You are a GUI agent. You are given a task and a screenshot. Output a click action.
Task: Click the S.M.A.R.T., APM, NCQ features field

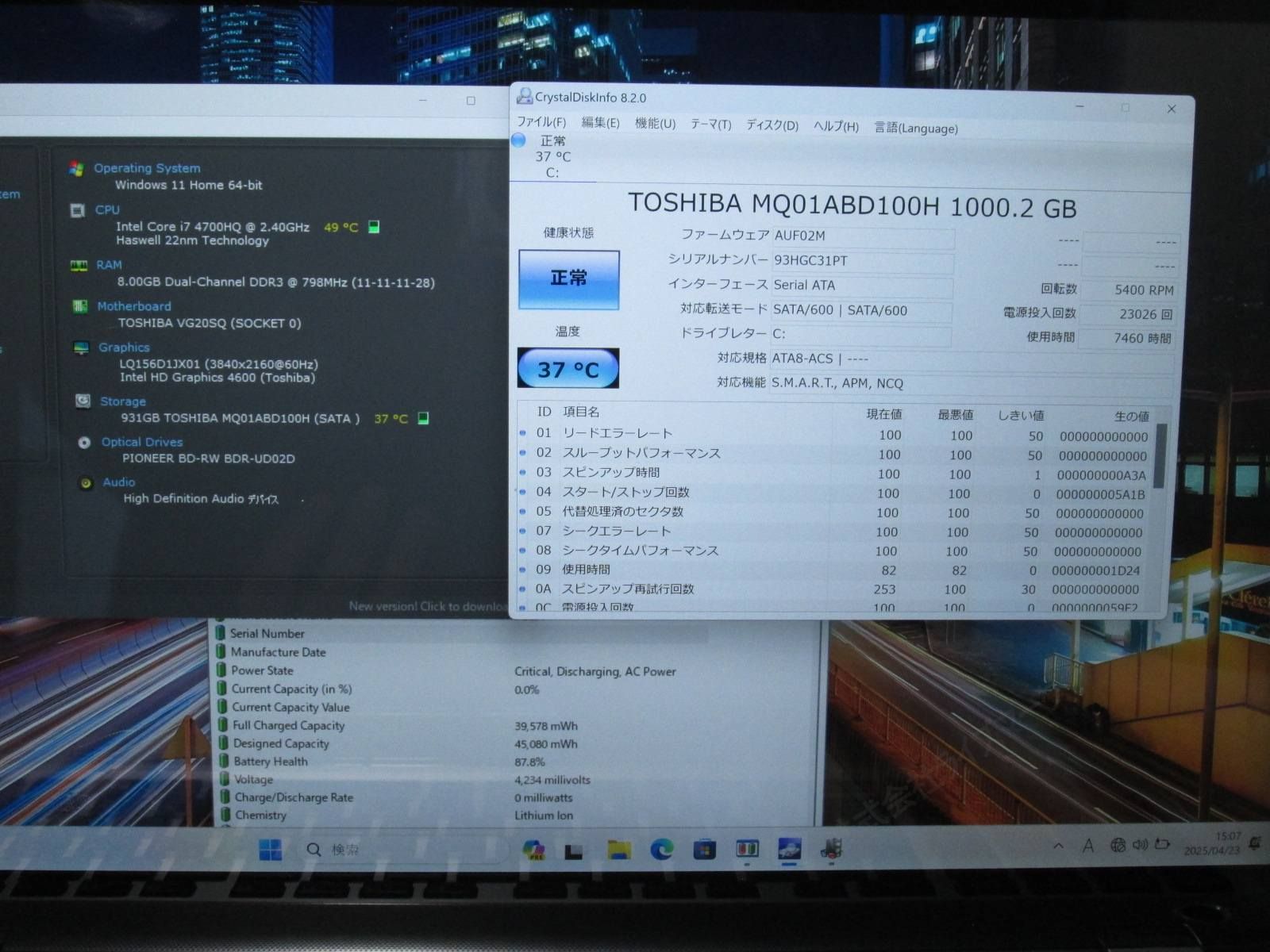click(972, 383)
